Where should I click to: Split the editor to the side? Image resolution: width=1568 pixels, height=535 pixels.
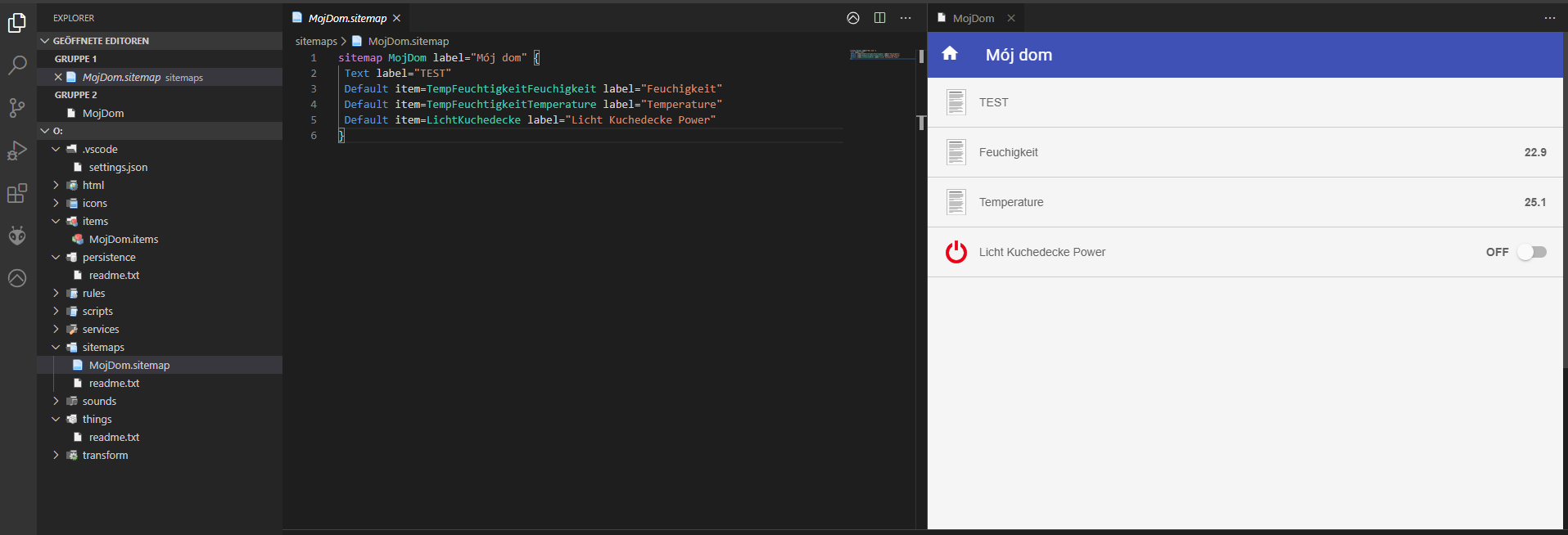pyautogui.click(x=879, y=18)
